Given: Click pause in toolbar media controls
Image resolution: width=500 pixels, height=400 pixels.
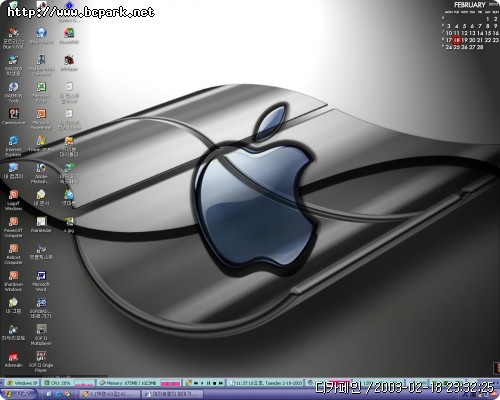Looking at the screenshot, I should tap(208, 383).
